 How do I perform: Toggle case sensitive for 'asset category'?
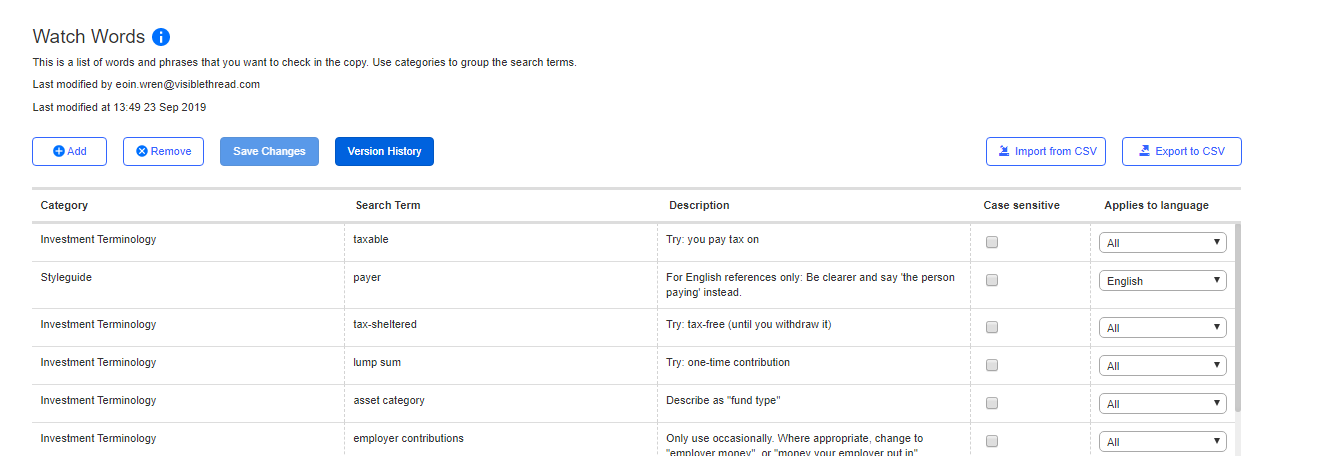992,404
